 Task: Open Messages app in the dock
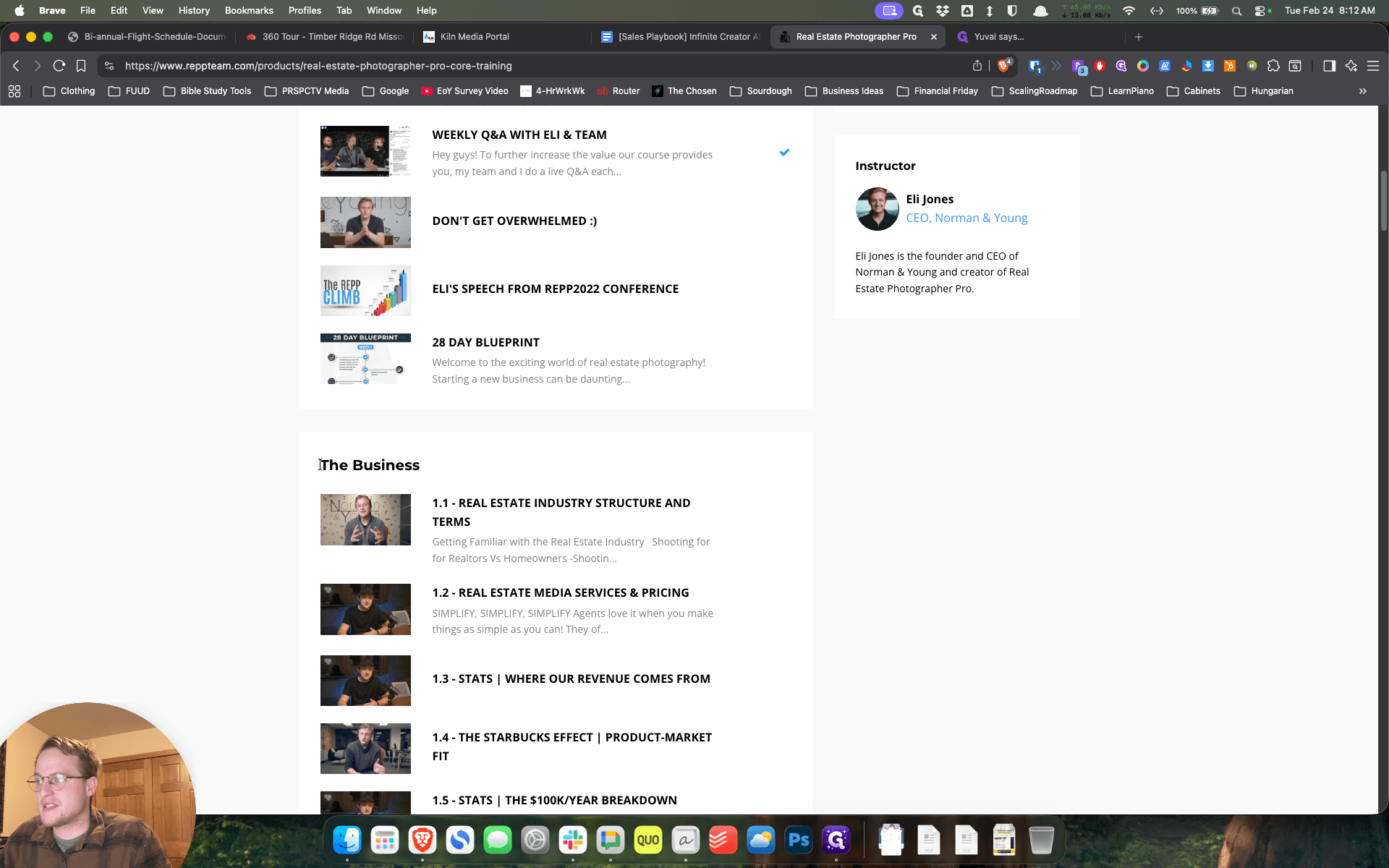coord(498,840)
